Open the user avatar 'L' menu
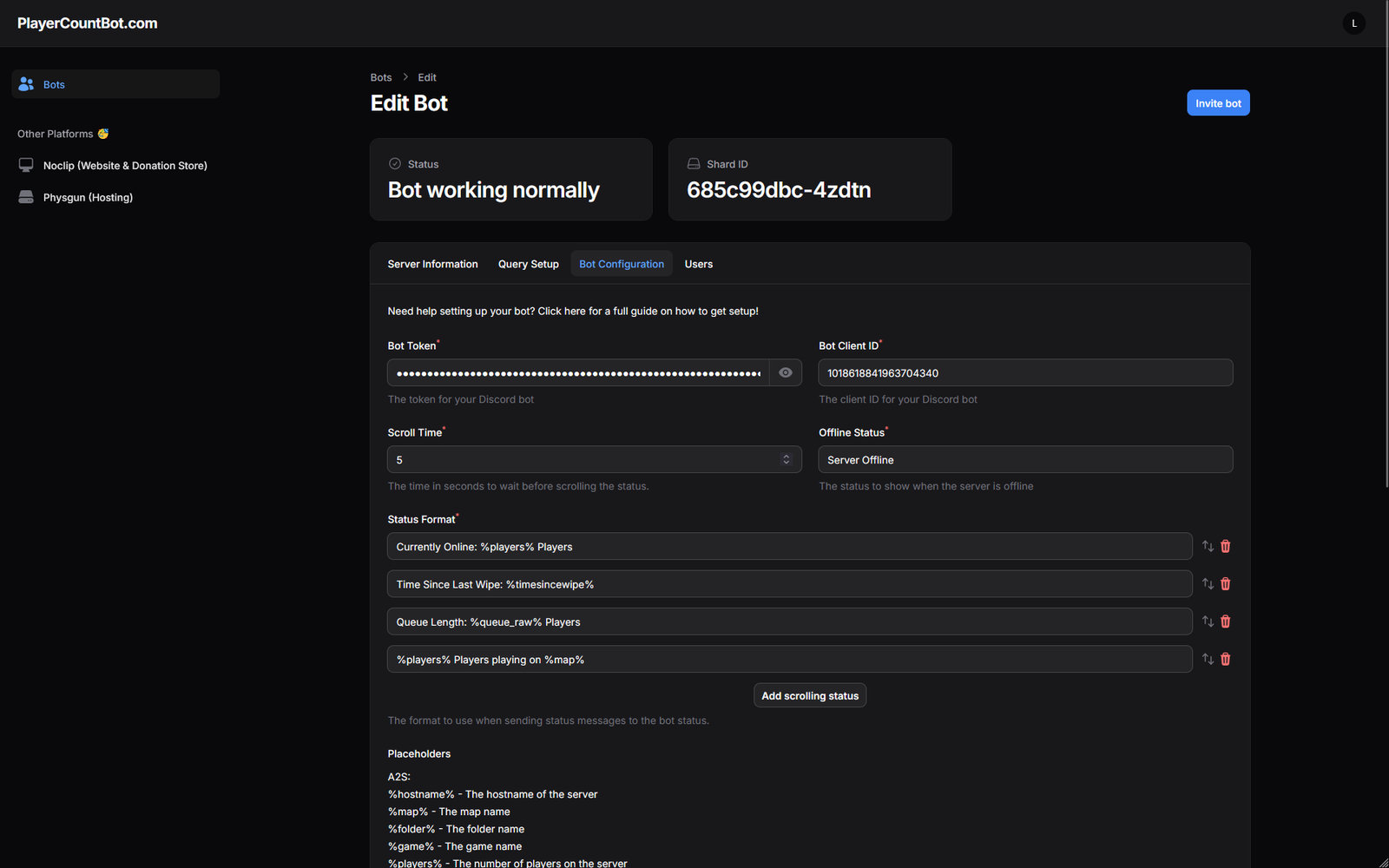The height and width of the screenshot is (868, 1389). (x=1353, y=23)
